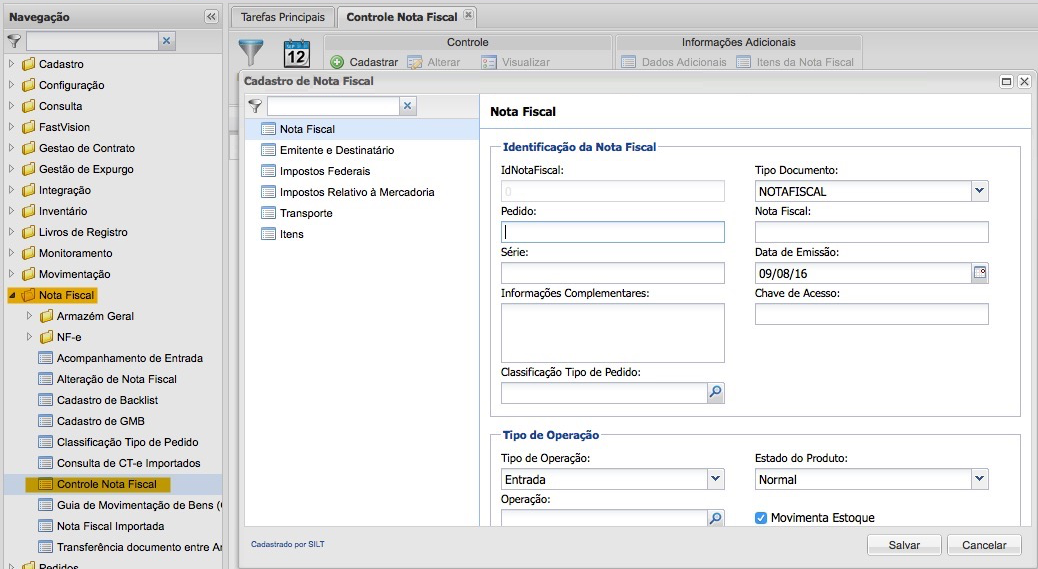The width and height of the screenshot is (1038, 569).
Task: Select the Cadastro folder icon in navigation
Action: click(x=28, y=64)
